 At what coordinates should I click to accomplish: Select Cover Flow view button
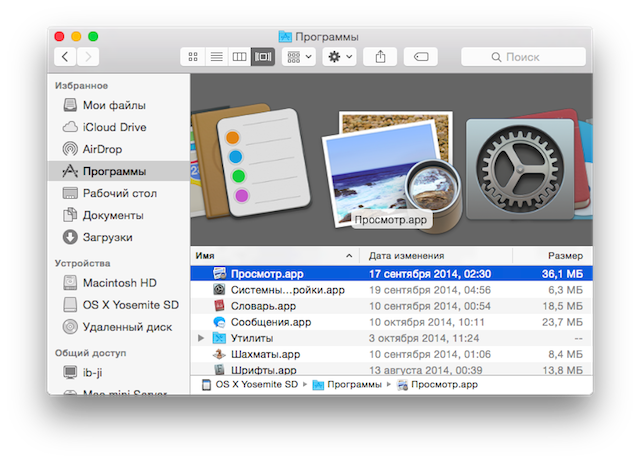[263, 57]
